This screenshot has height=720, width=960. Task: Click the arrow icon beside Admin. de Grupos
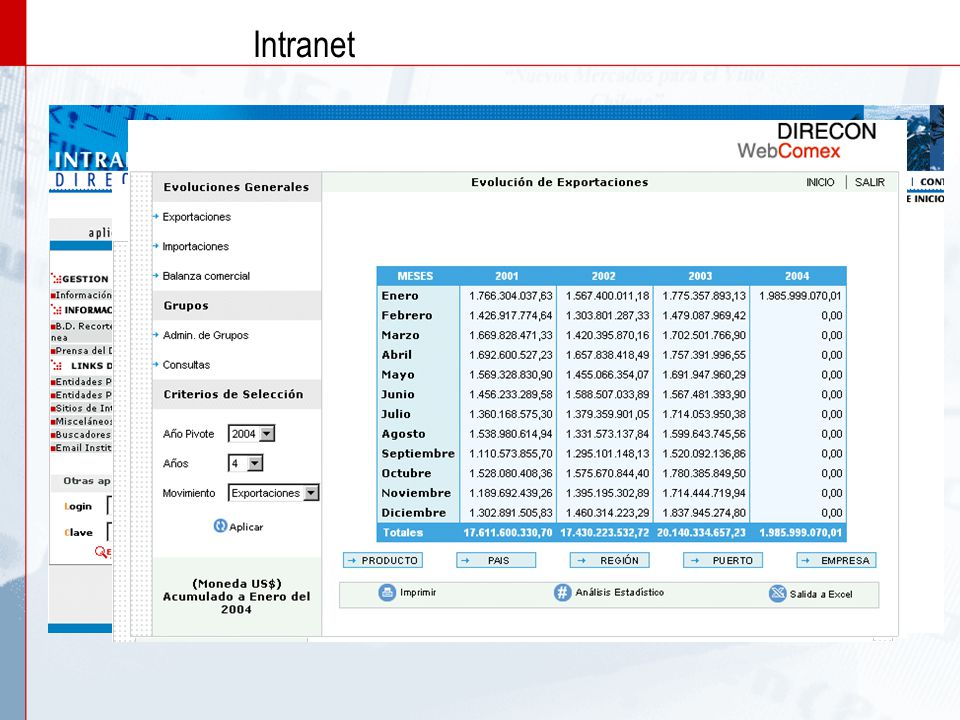coord(156,335)
